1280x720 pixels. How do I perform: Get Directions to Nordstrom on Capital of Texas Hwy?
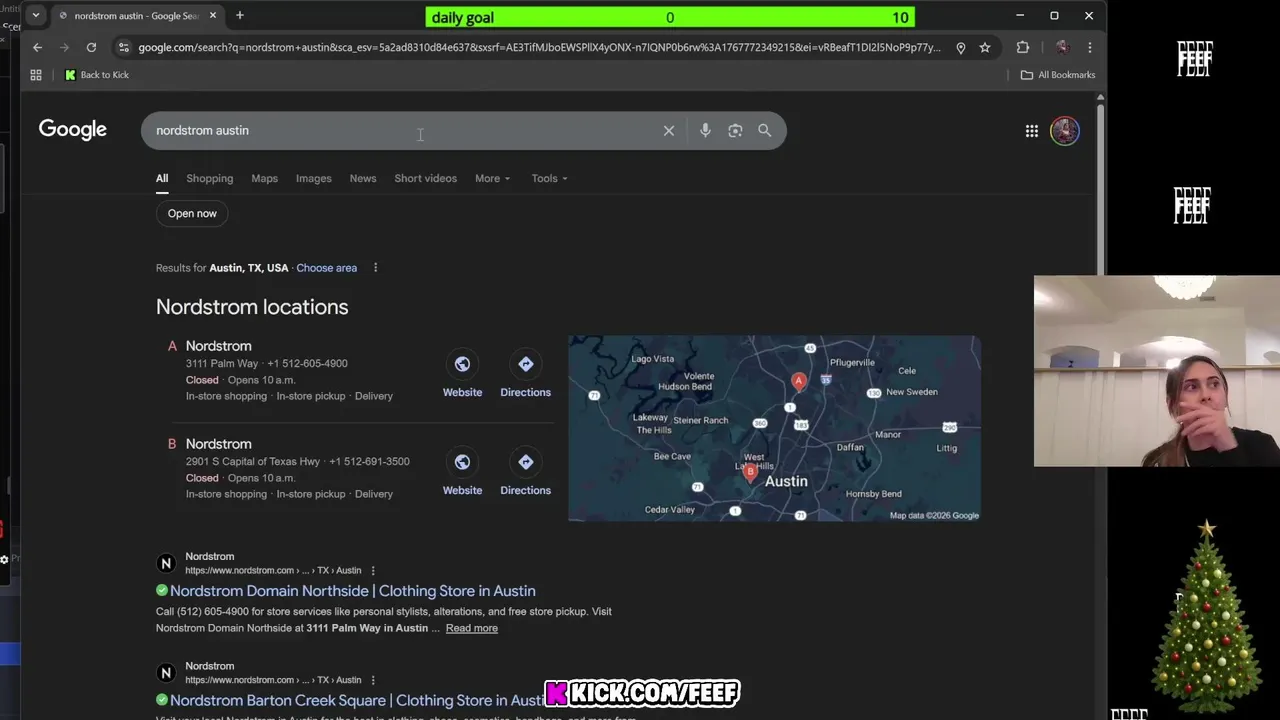[525, 473]
